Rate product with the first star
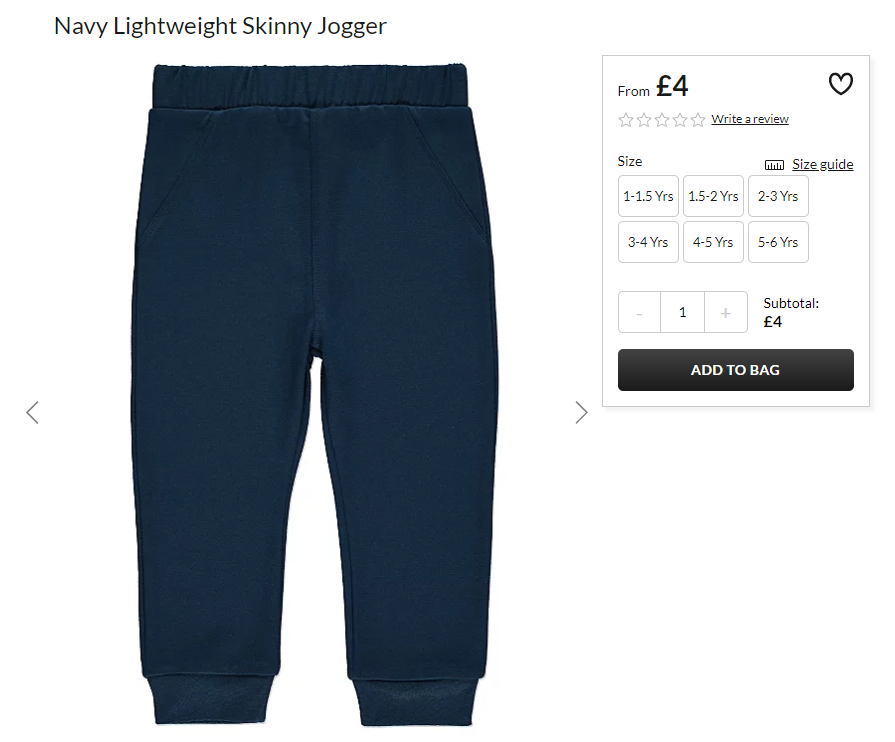The height and width of the screenshot is (742, 895). [x=626, y=120]
